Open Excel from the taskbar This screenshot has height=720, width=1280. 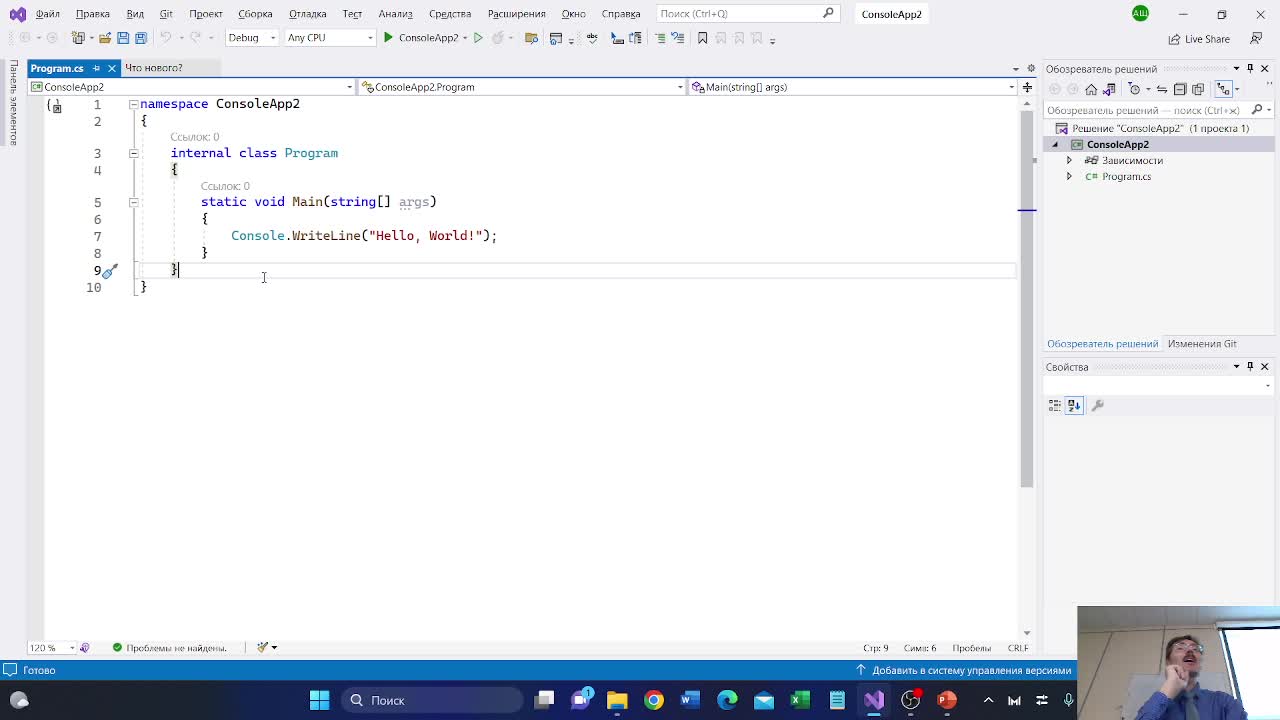[800, 700]
